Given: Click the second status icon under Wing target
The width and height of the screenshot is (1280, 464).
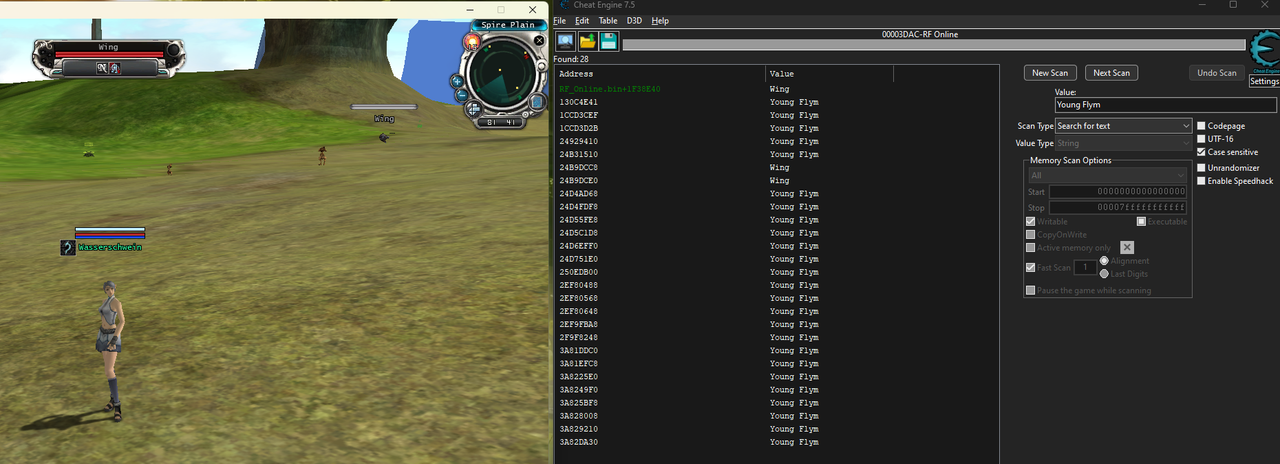Looking at the screenshot, I should pyautogui.click(x=114, y=68).
